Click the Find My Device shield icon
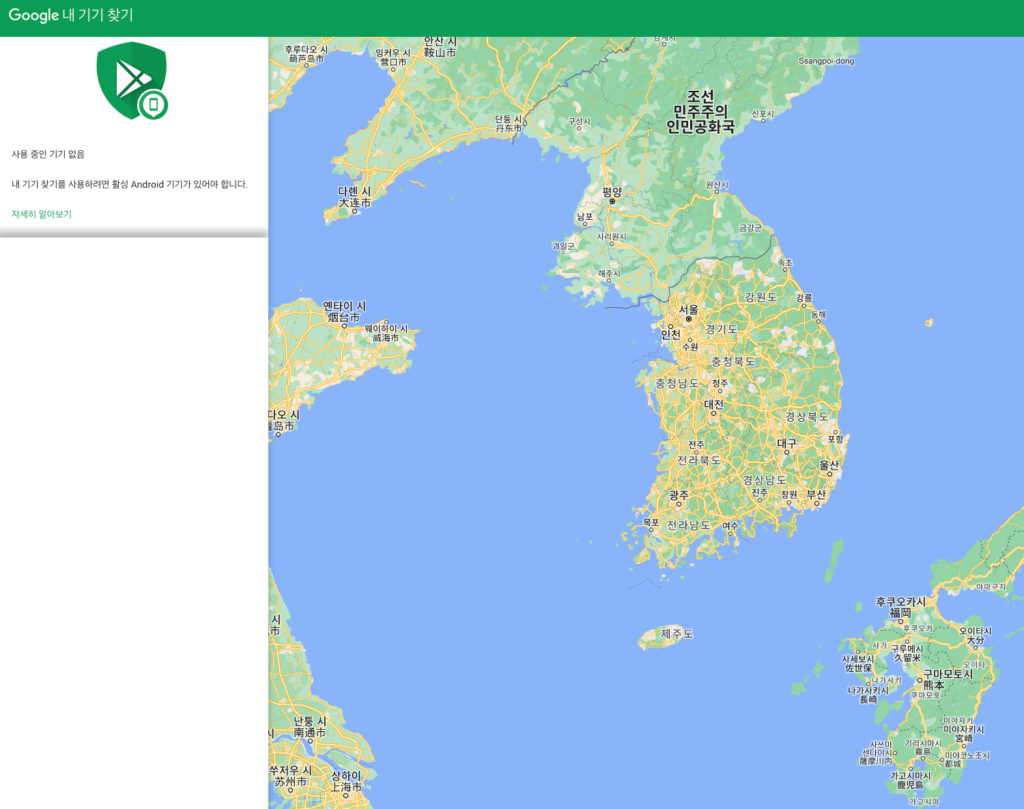Screen dimensions: 1024x809 coord(132,81)
